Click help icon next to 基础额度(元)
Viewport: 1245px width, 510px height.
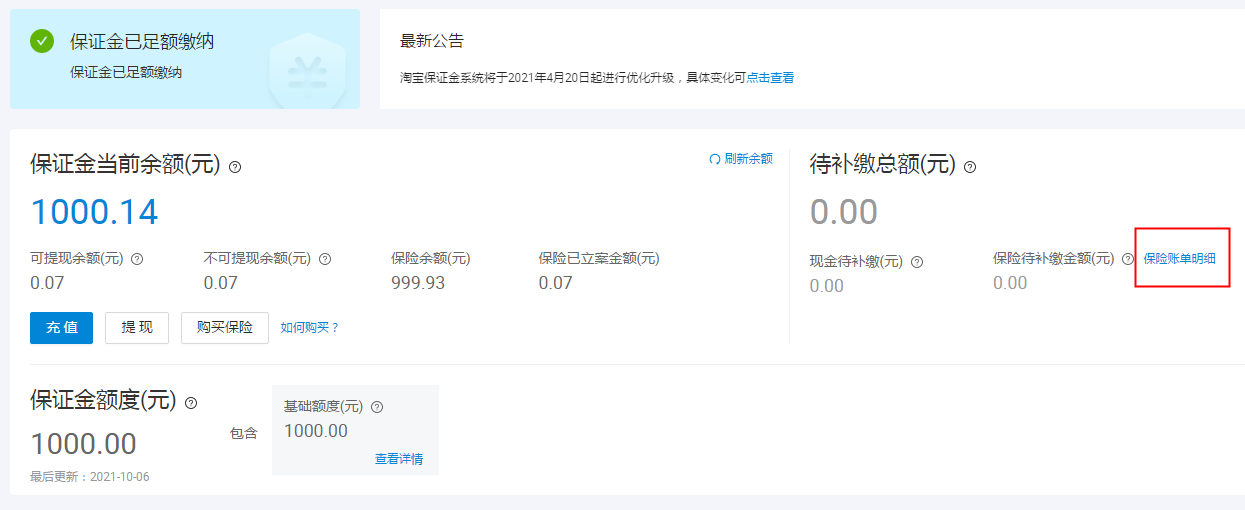[x=377, y=407]
